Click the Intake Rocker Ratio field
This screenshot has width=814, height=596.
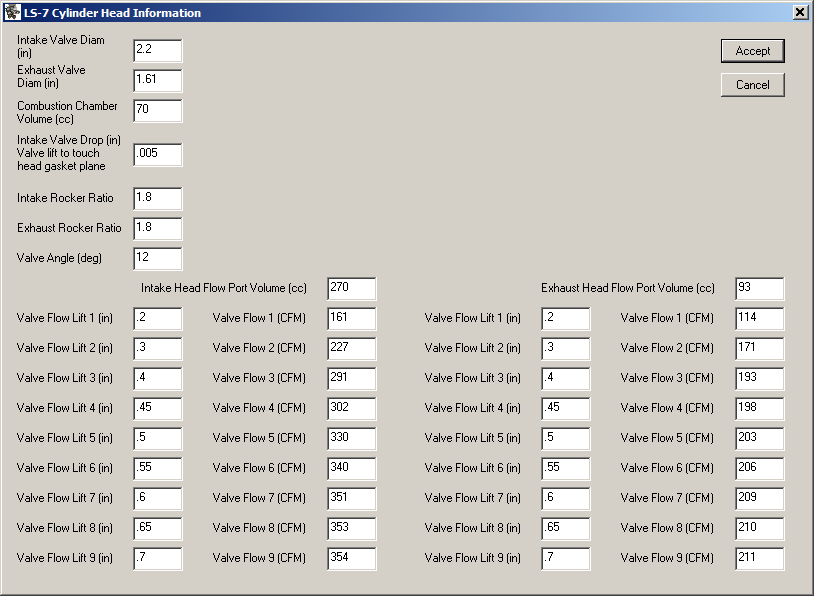(158, 199)
